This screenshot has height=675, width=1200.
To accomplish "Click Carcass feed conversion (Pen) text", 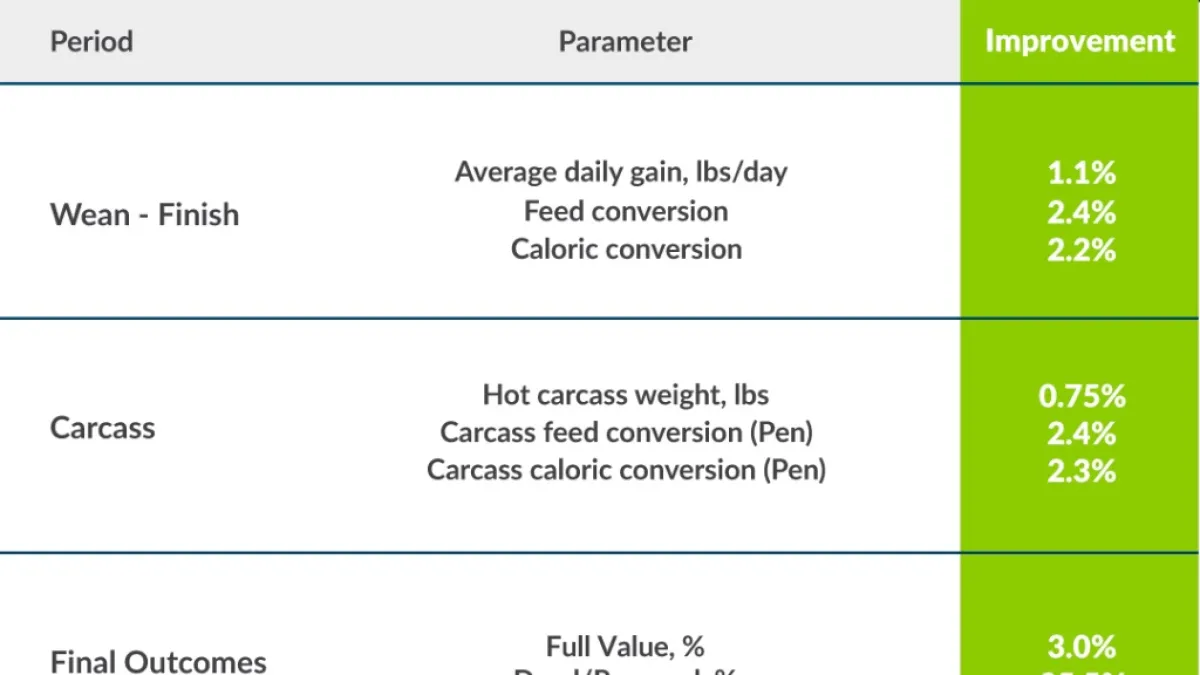I will click(x=626, y=432).
